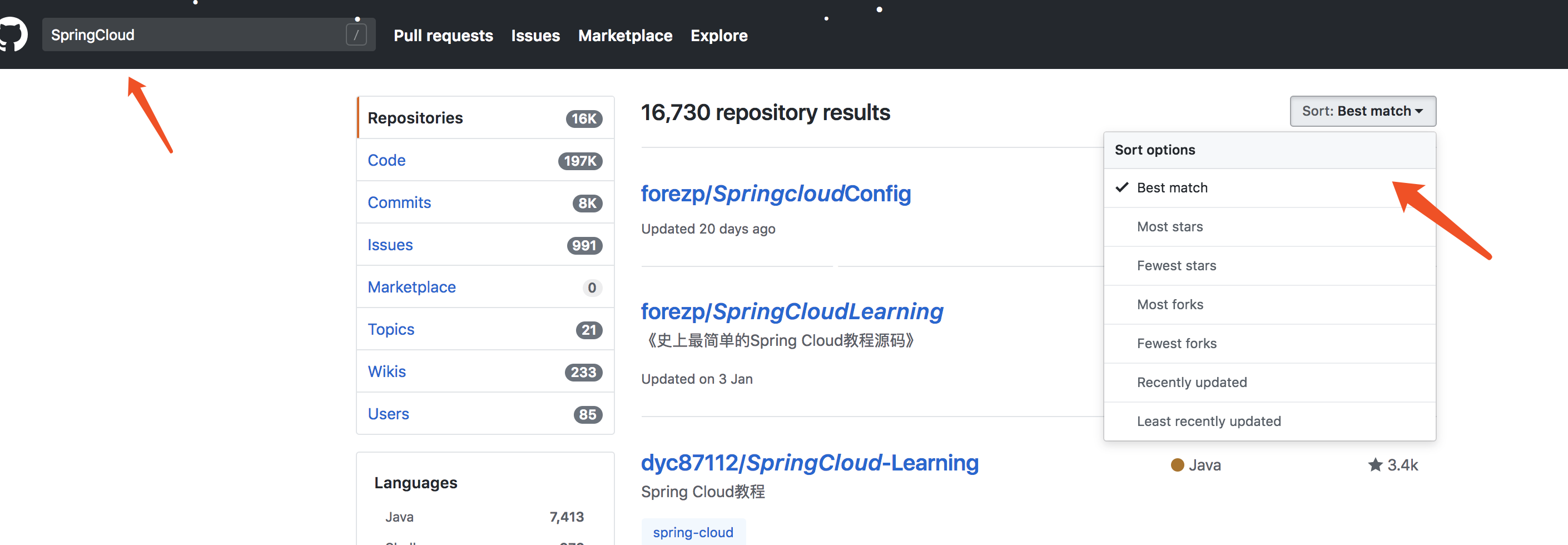Click the Sort options header text
This screenshot has height=545, width=1568.
(1155, 150)
